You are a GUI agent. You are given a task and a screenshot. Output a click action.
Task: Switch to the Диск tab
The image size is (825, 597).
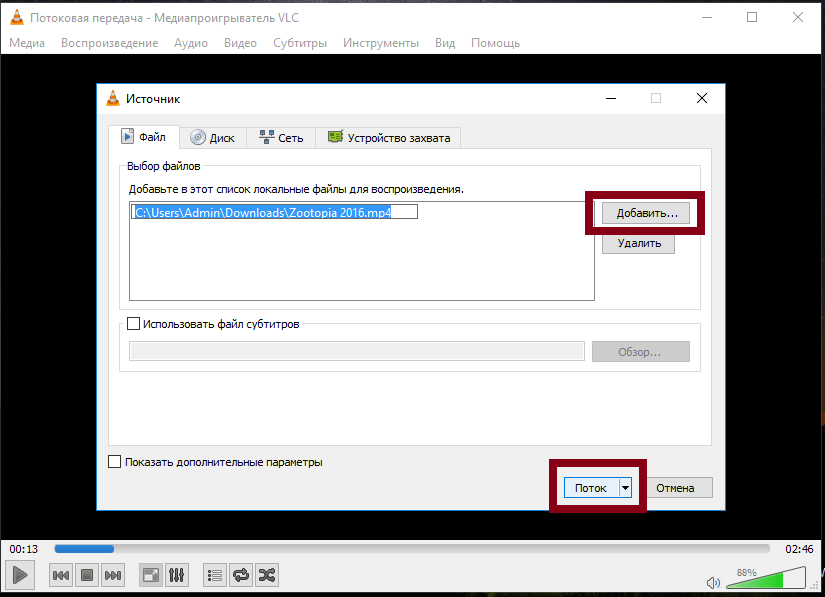212,138
